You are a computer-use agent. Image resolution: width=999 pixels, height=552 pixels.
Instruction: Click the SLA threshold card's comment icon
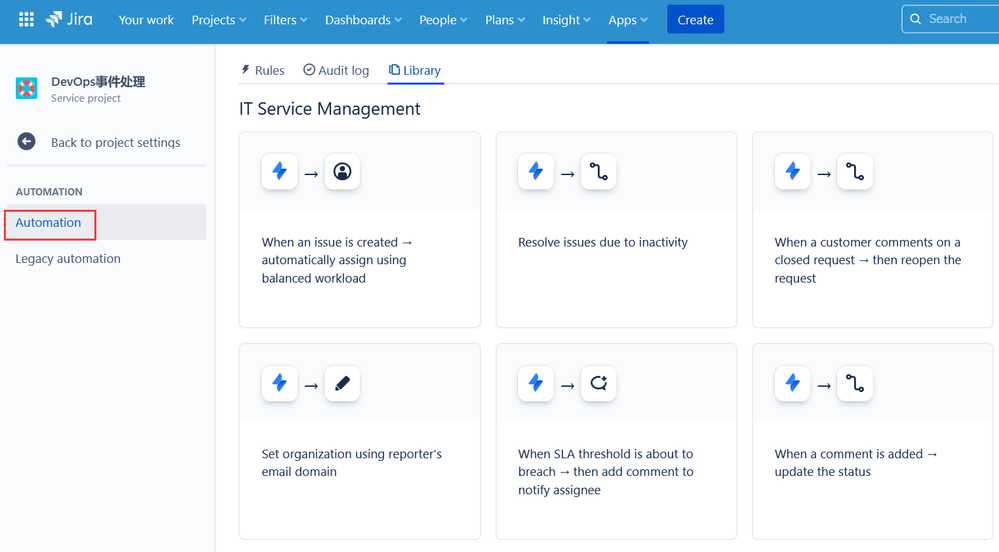click(x=598, y=383)
